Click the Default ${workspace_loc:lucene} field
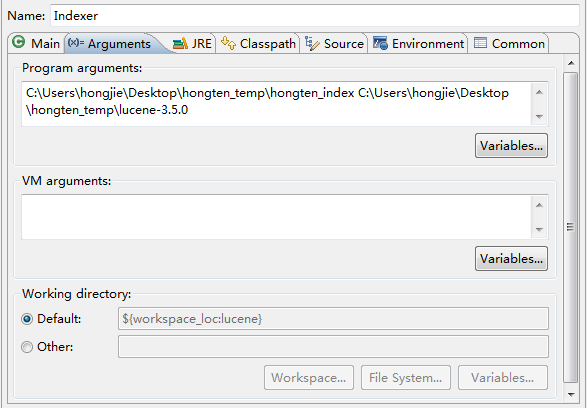 coord(333,319)
